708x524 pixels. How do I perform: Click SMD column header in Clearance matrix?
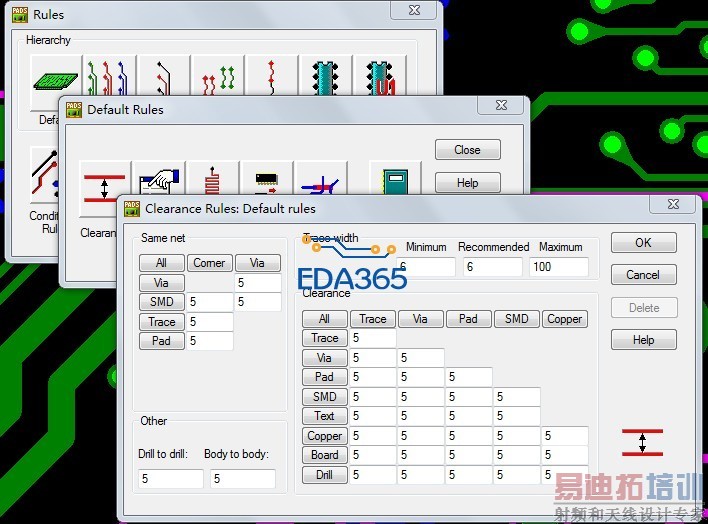pyautogui.click(x=517, y=319)
